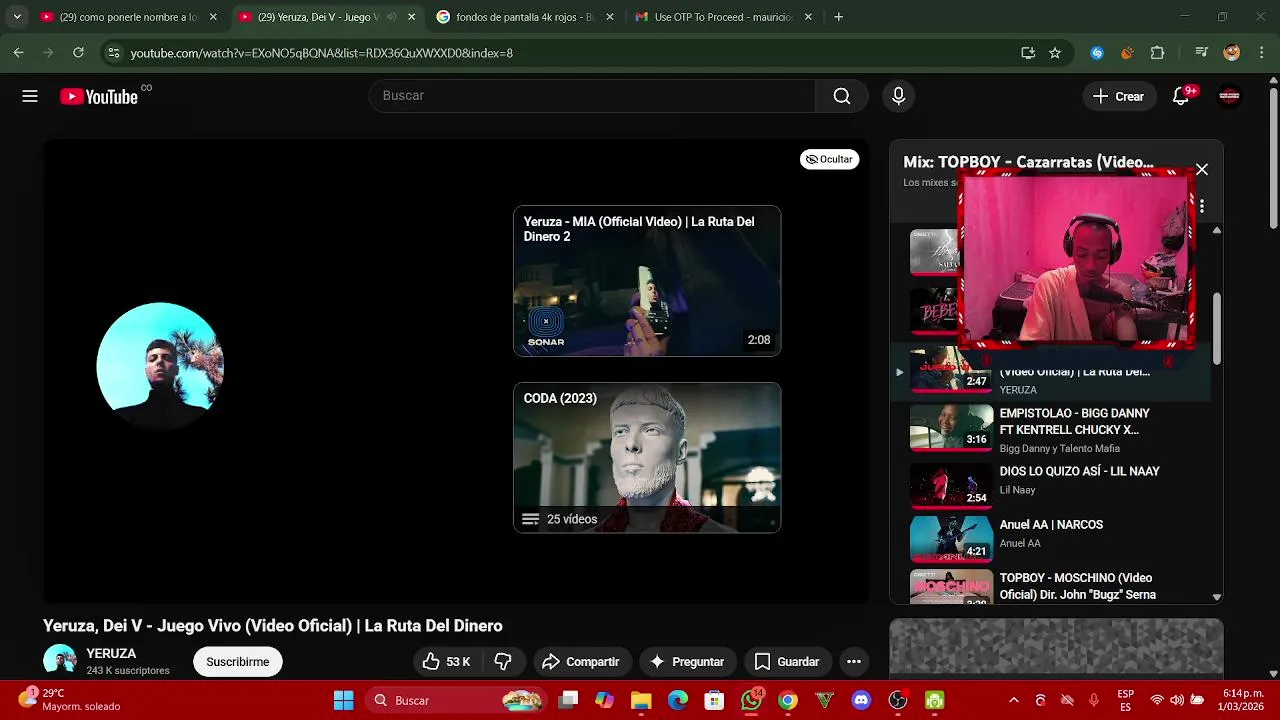The image size is (1280, 720).
Task: Open the weather widget showing 29°C
Action: tap(68, 700)
